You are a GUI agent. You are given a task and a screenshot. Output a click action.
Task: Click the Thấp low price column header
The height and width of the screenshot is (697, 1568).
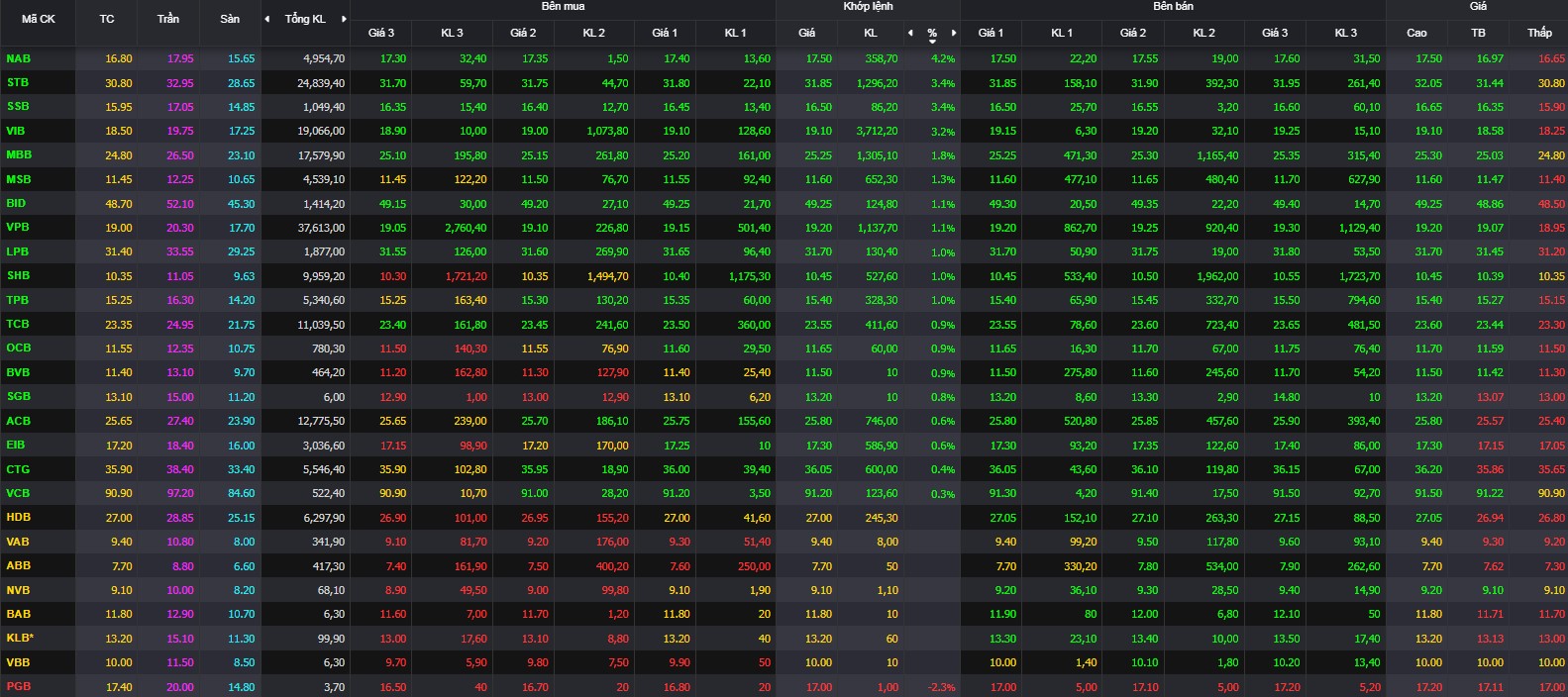1539,33
